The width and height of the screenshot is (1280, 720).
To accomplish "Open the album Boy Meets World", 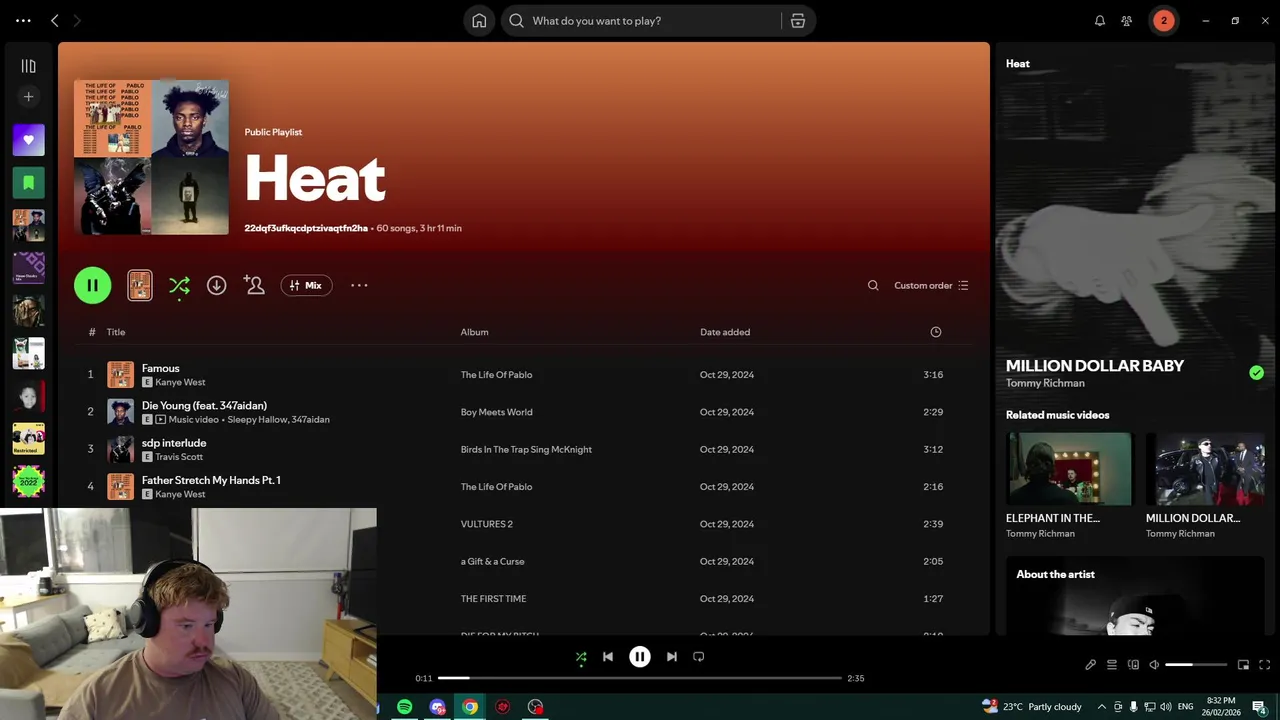I will (496, 412).
